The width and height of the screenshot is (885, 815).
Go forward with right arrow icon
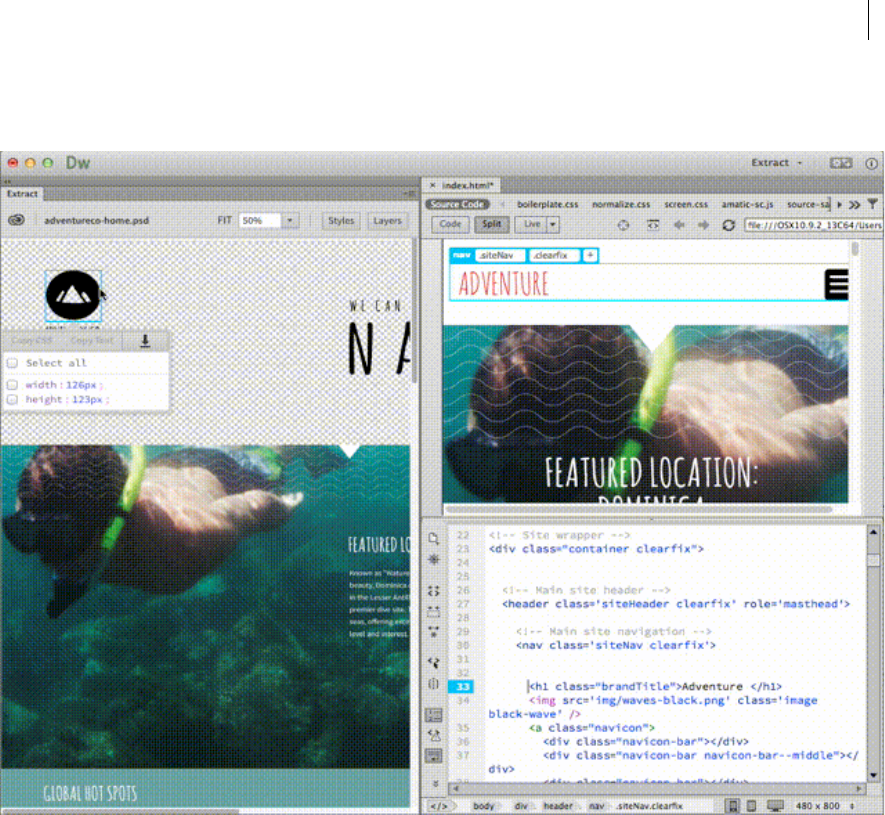703,225
